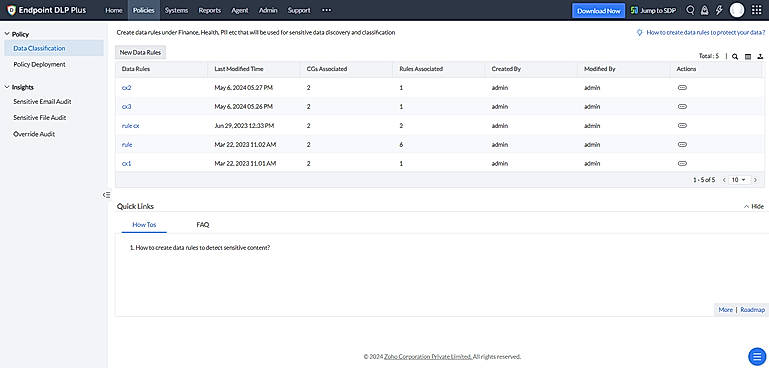Click Jump to SDP
769x368 pixels.
click(653, 10)
